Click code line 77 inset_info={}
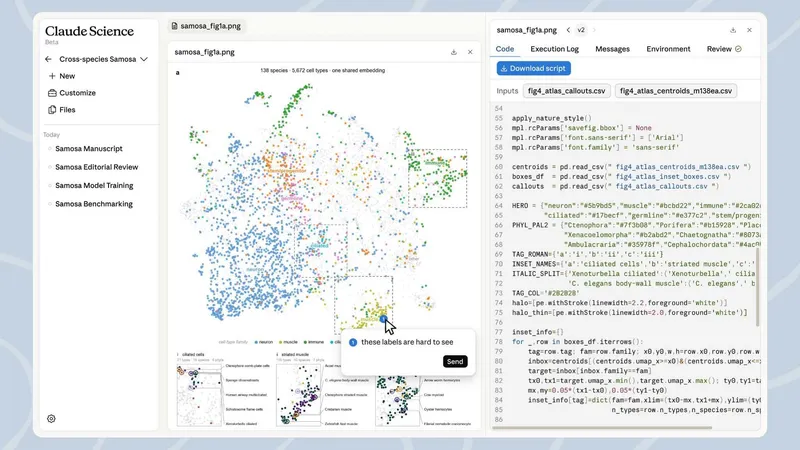 [x=538, y=332]
